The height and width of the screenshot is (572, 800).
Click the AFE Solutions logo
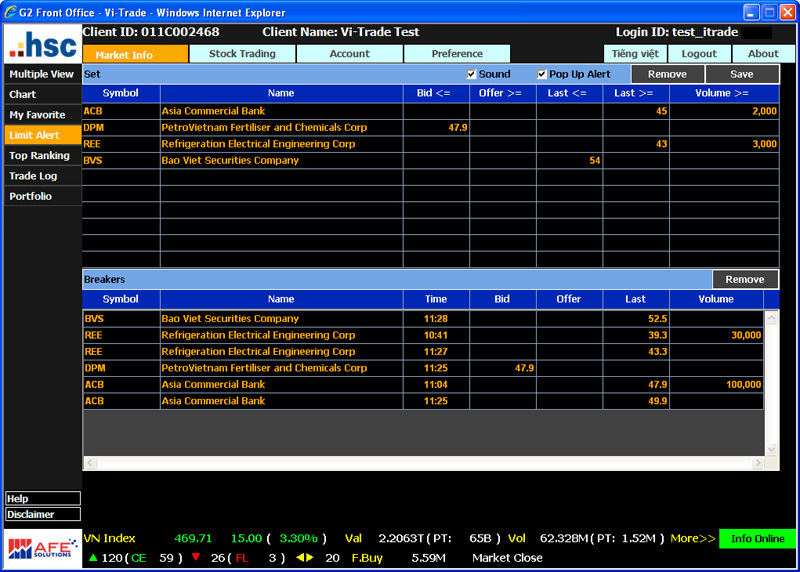pyautogui.click(x=41, y=548)
